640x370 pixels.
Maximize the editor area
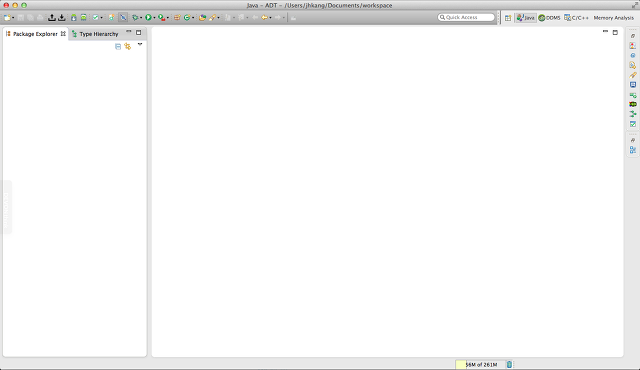click(615, 32)
